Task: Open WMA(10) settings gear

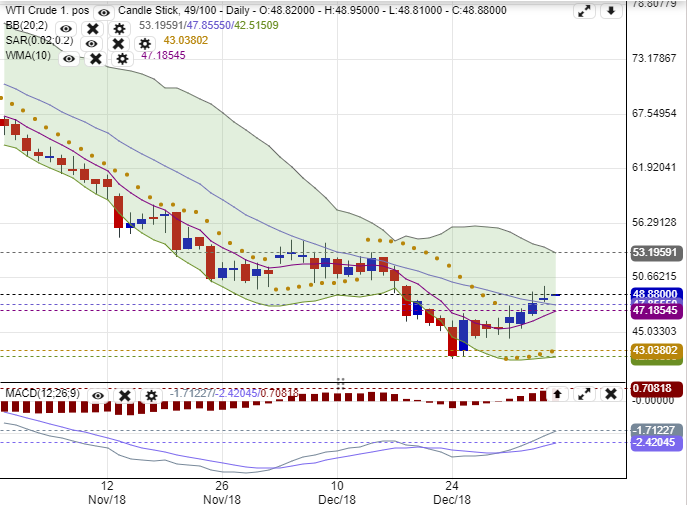Action: 122,59
